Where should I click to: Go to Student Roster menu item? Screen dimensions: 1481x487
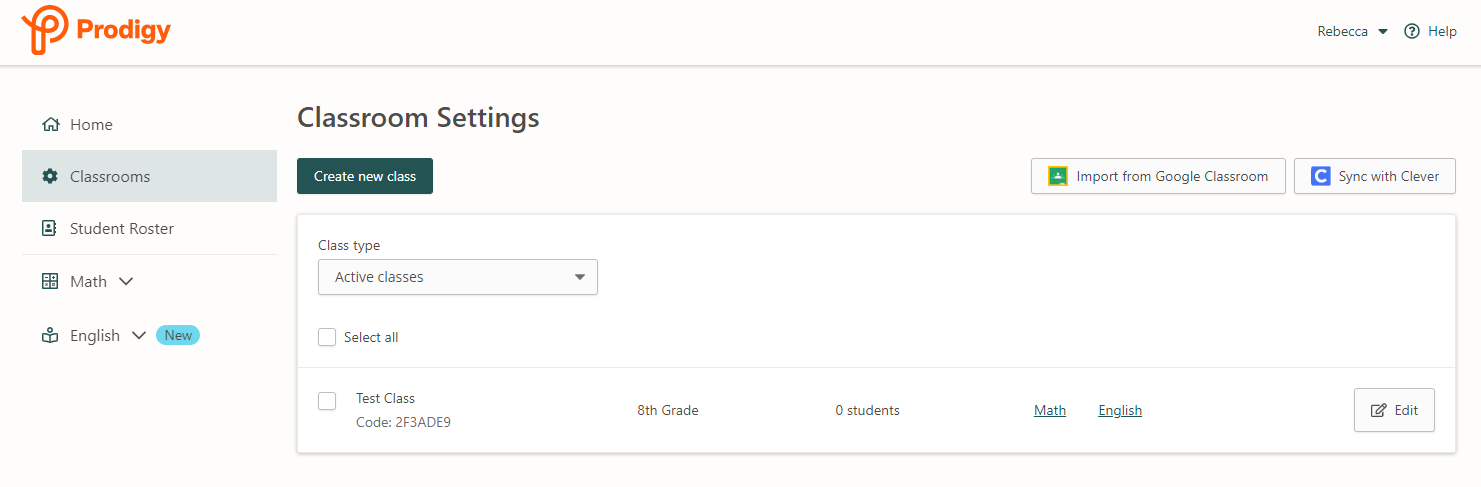pyautogui.click(x=122, y=229)
